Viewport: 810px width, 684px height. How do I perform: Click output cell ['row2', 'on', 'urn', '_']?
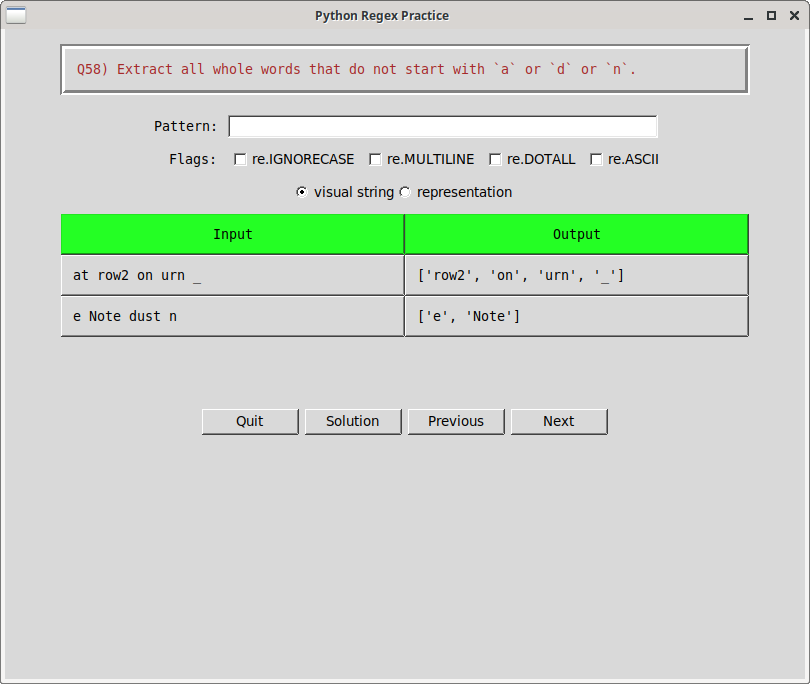[577, 275]
